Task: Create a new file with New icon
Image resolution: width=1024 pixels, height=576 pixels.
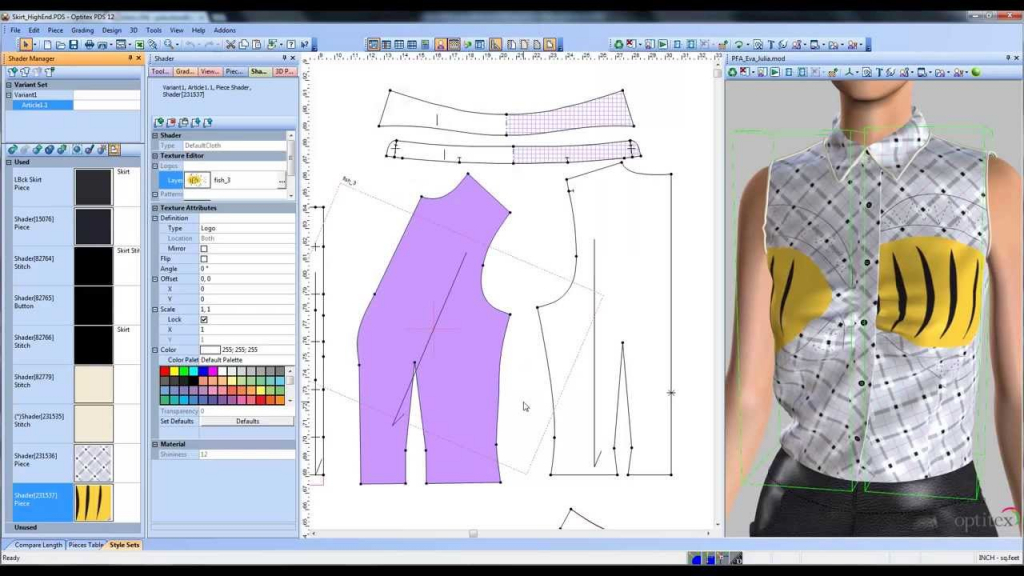Action: pos(47,44)
